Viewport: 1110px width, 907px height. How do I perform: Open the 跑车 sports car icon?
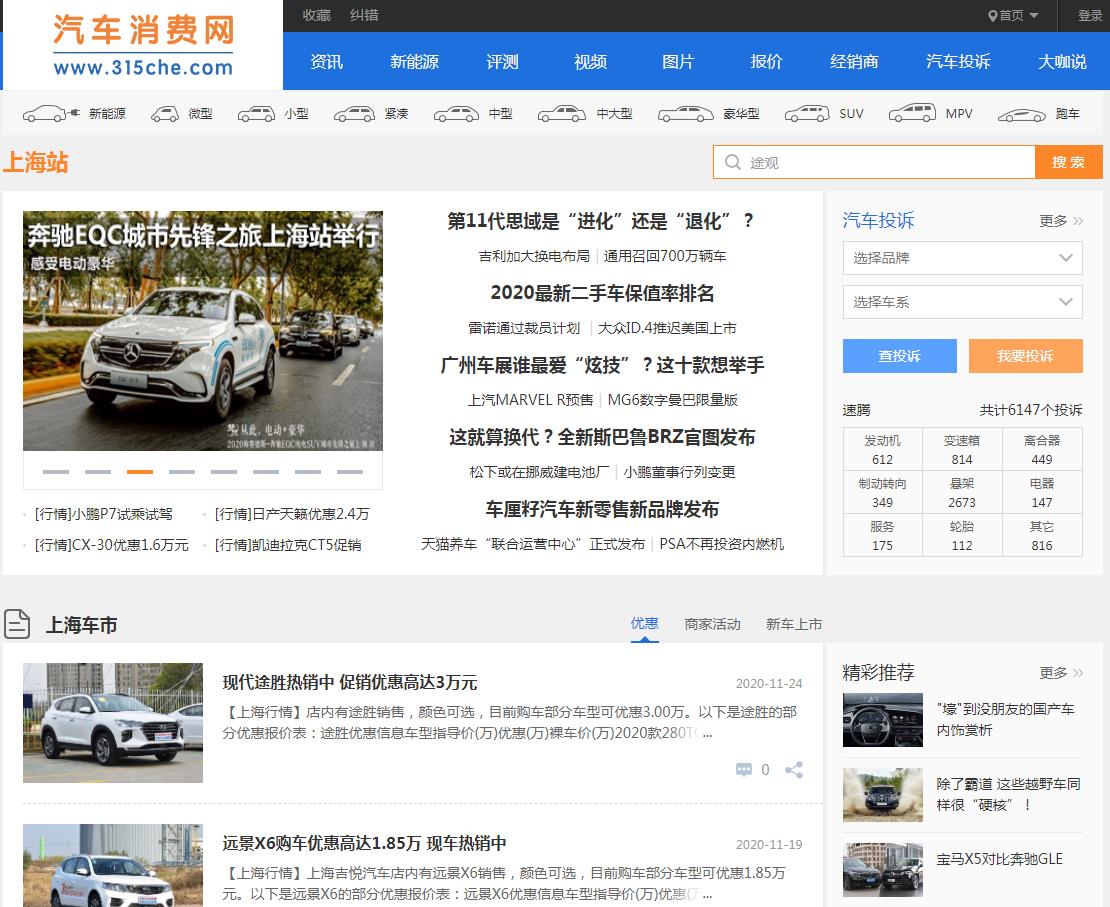(x=1022, y=114)
